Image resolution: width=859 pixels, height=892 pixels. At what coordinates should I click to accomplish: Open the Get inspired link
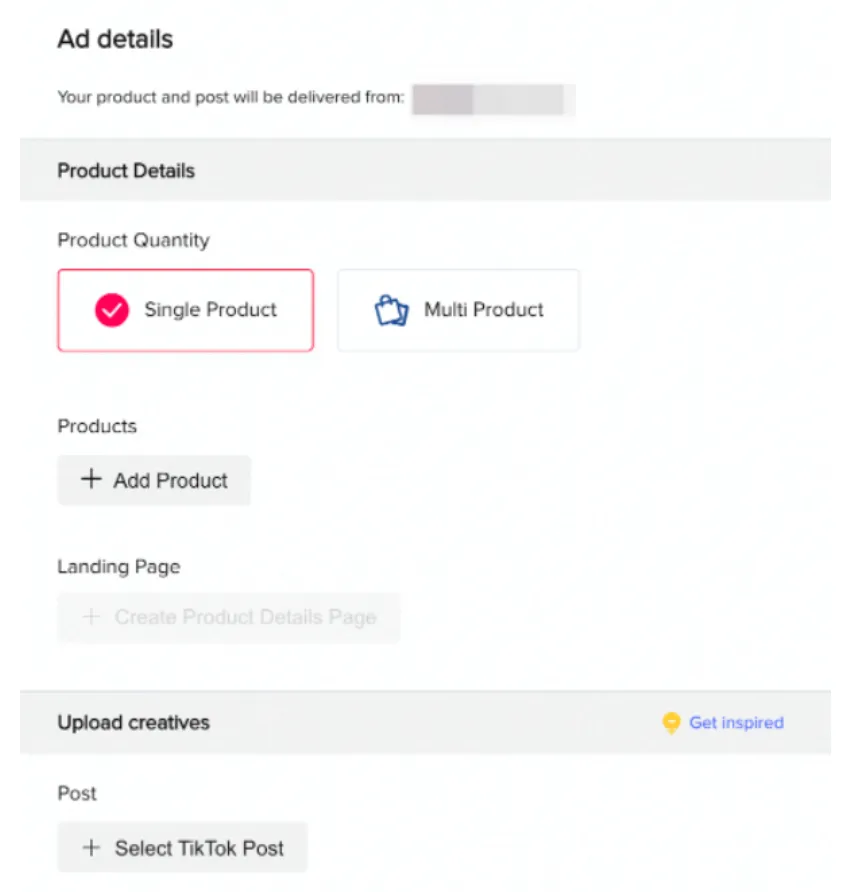[x=736, y=722]
